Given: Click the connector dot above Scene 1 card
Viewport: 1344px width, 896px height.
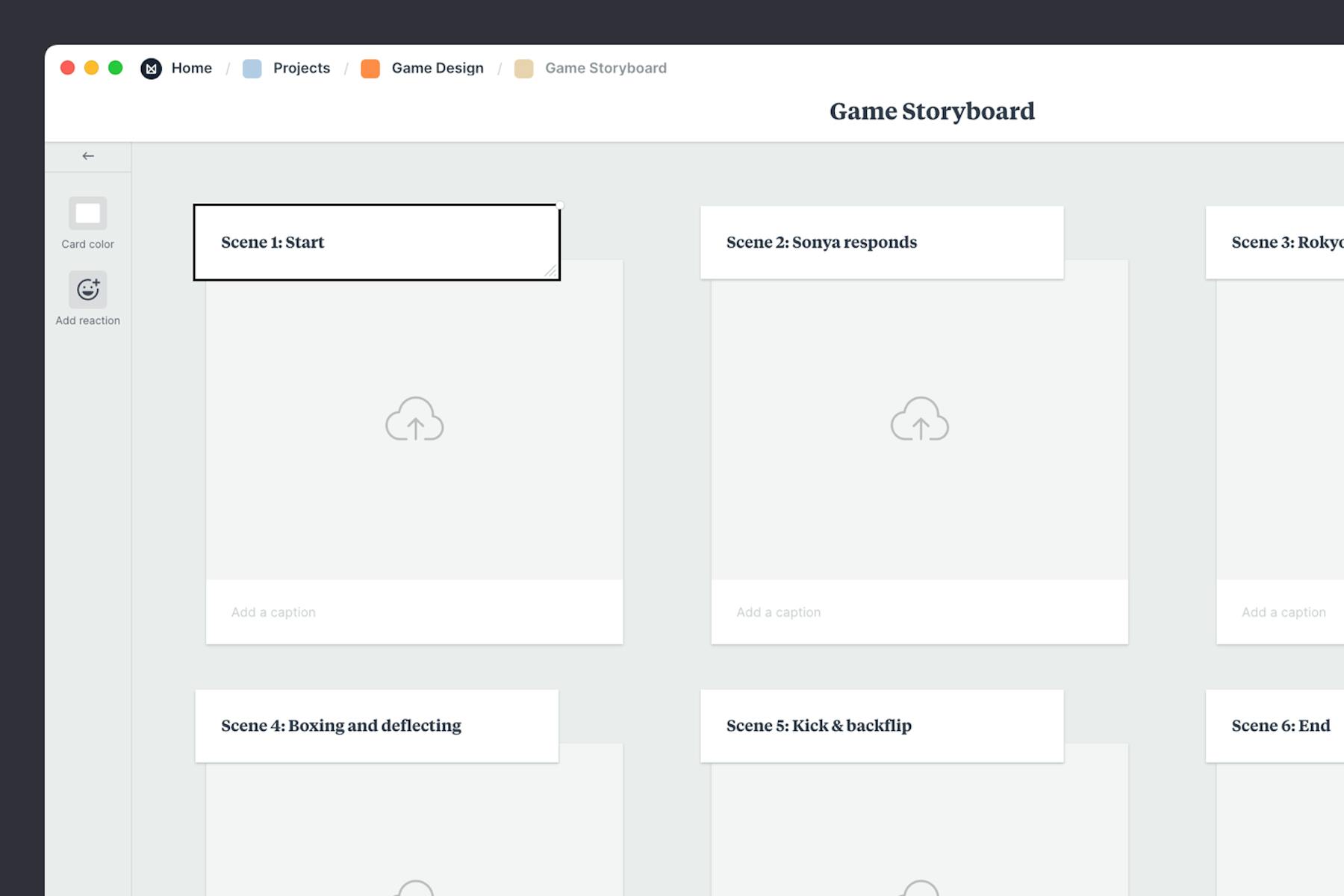Looking at the screenshot, I should pyautogui.click(x=559, y=204).
